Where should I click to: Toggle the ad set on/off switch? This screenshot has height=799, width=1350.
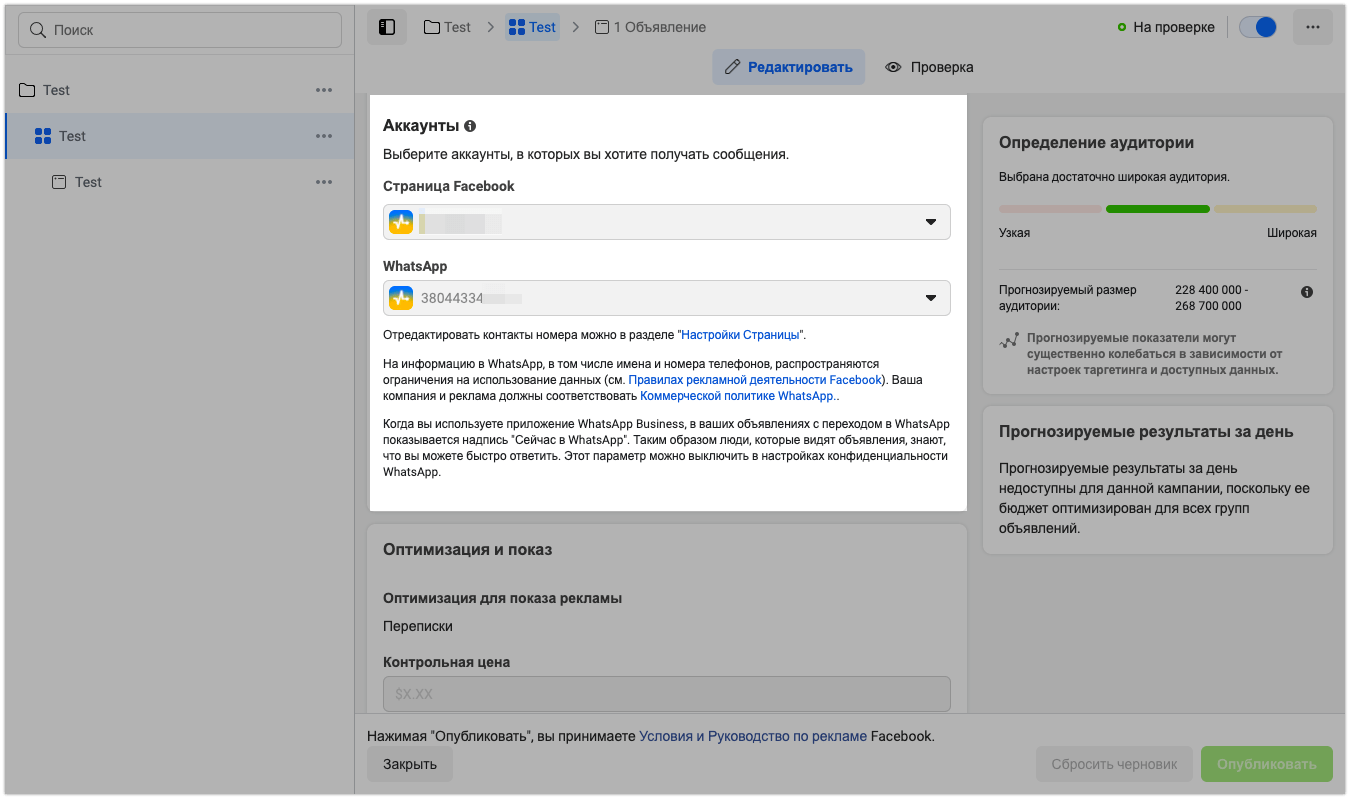pyautogui.click(x=1257, y=27)
